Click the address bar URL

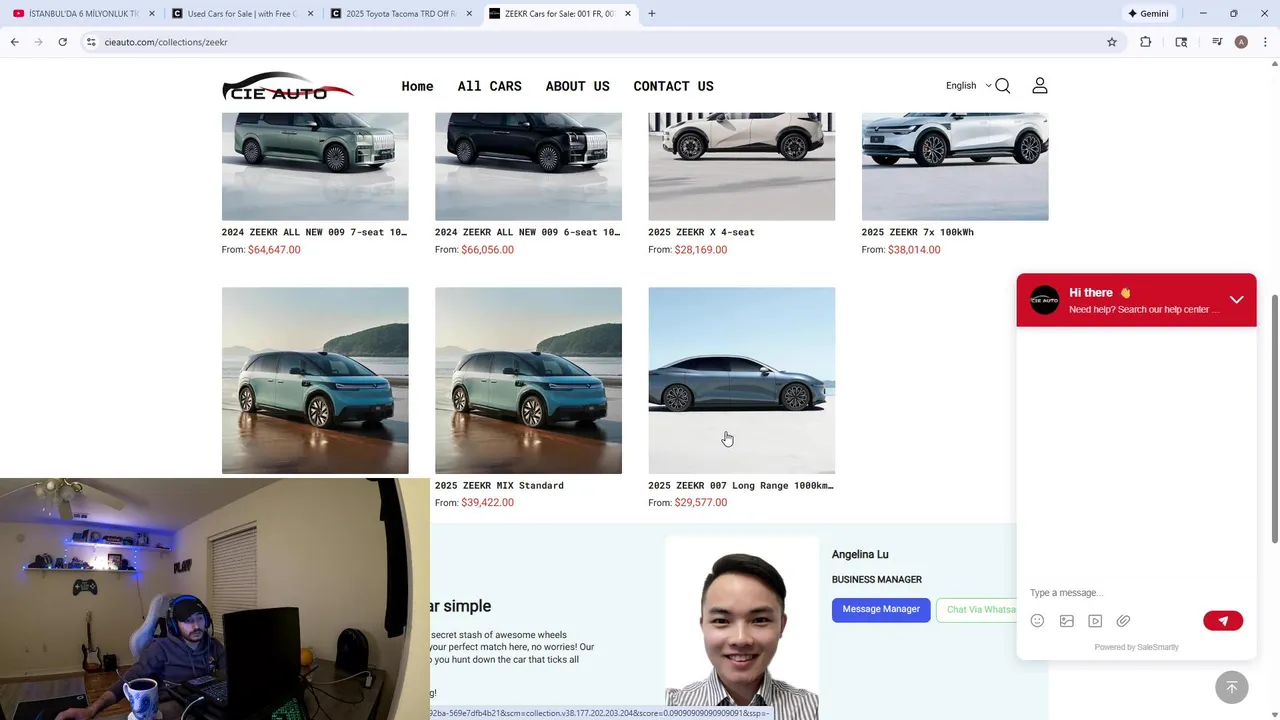pos(166,42)
